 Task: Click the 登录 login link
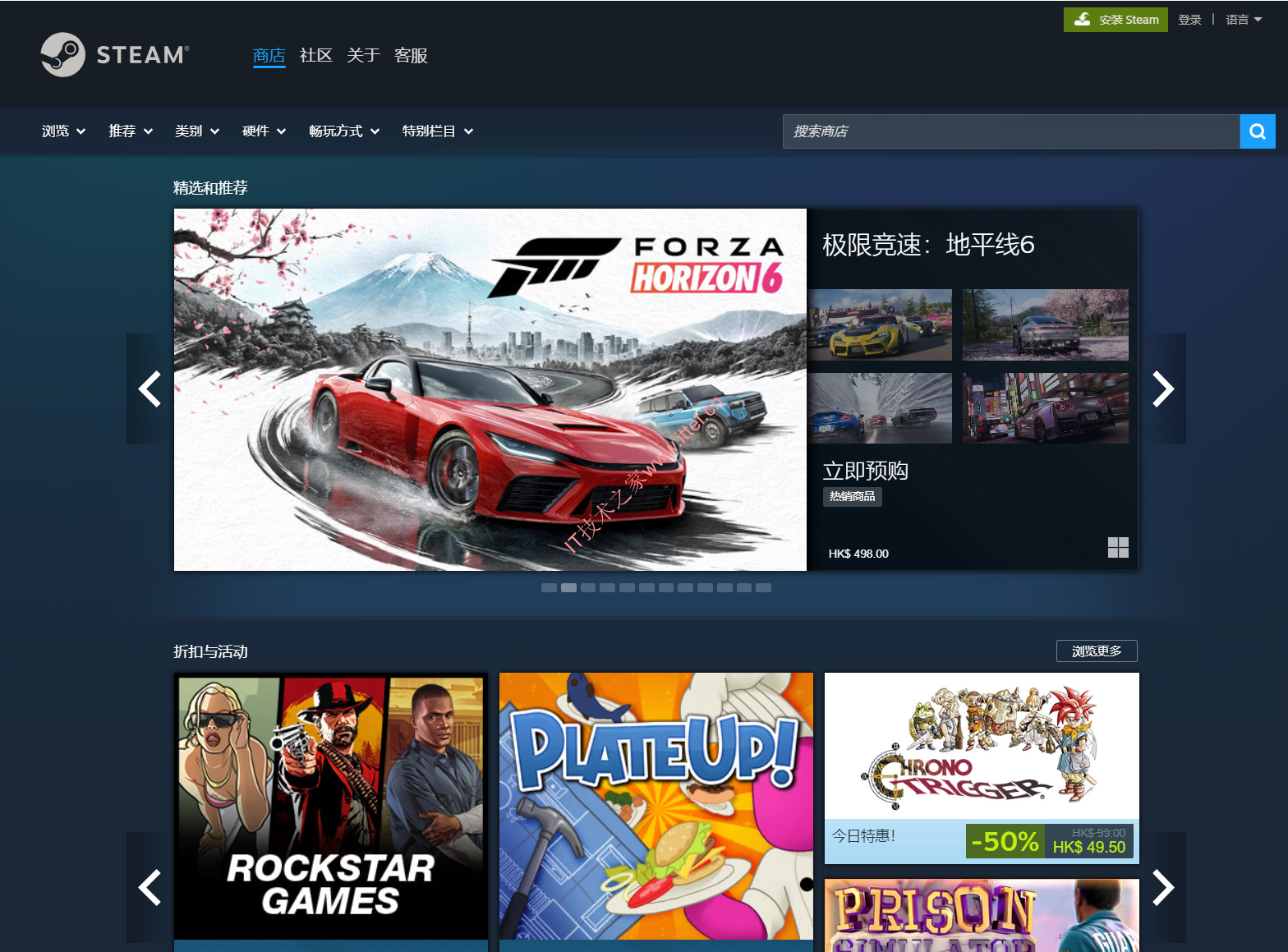[x=1189, y=20]
